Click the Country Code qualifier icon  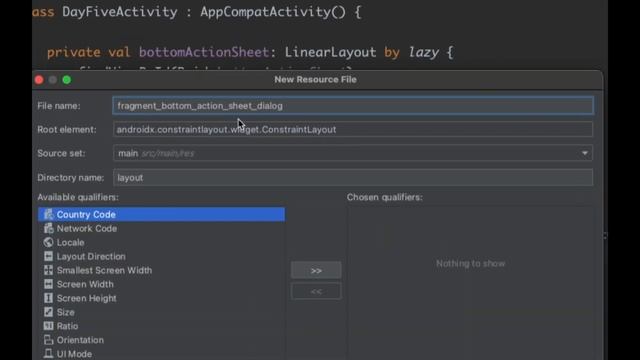[x=49, y=214]
